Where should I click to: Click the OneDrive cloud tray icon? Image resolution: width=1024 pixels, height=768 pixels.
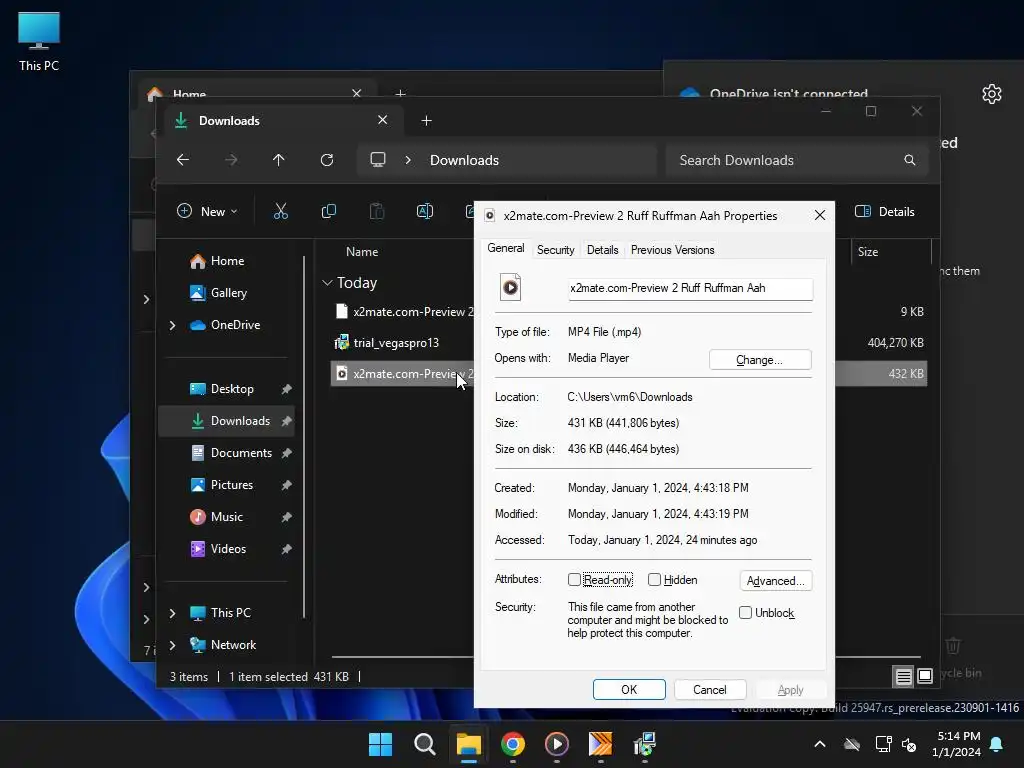click(852, 744)
